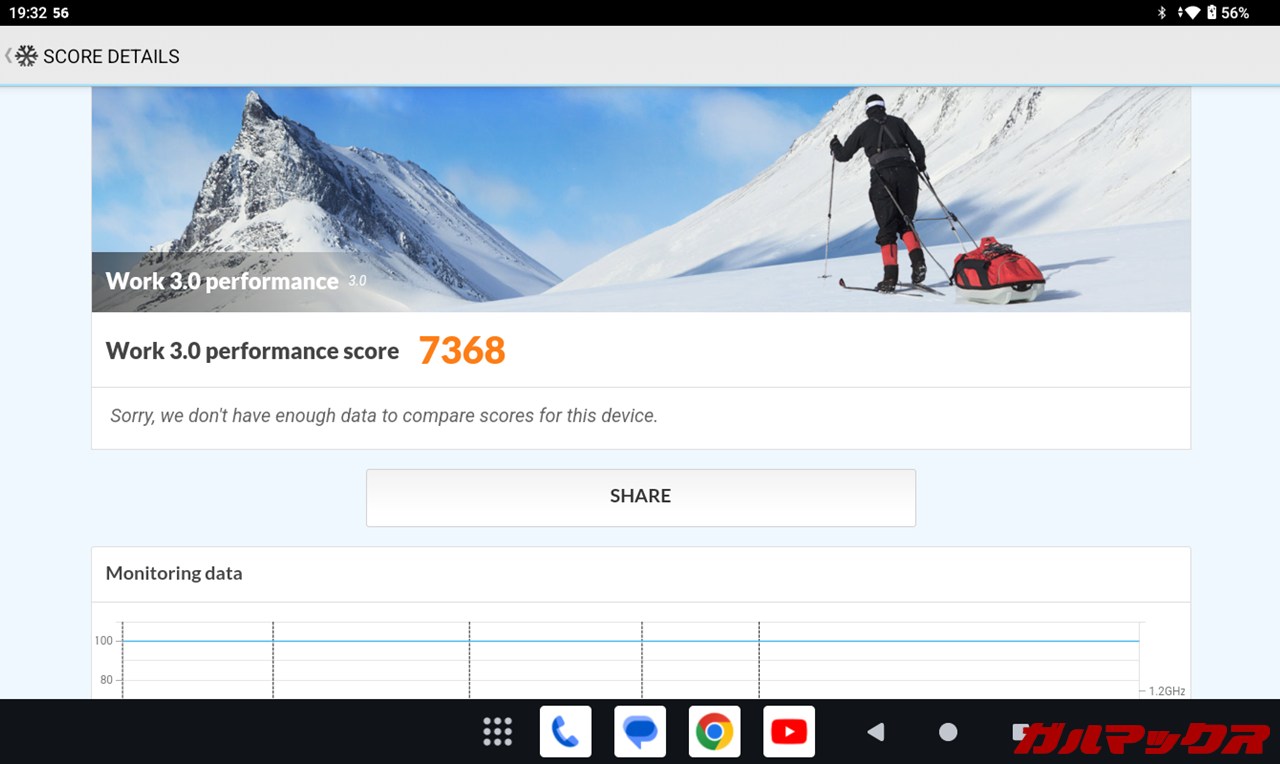Tap the 19:32 clock in status bar
The height and width of the screenshot is (764, 1280).
click(26, 13)
